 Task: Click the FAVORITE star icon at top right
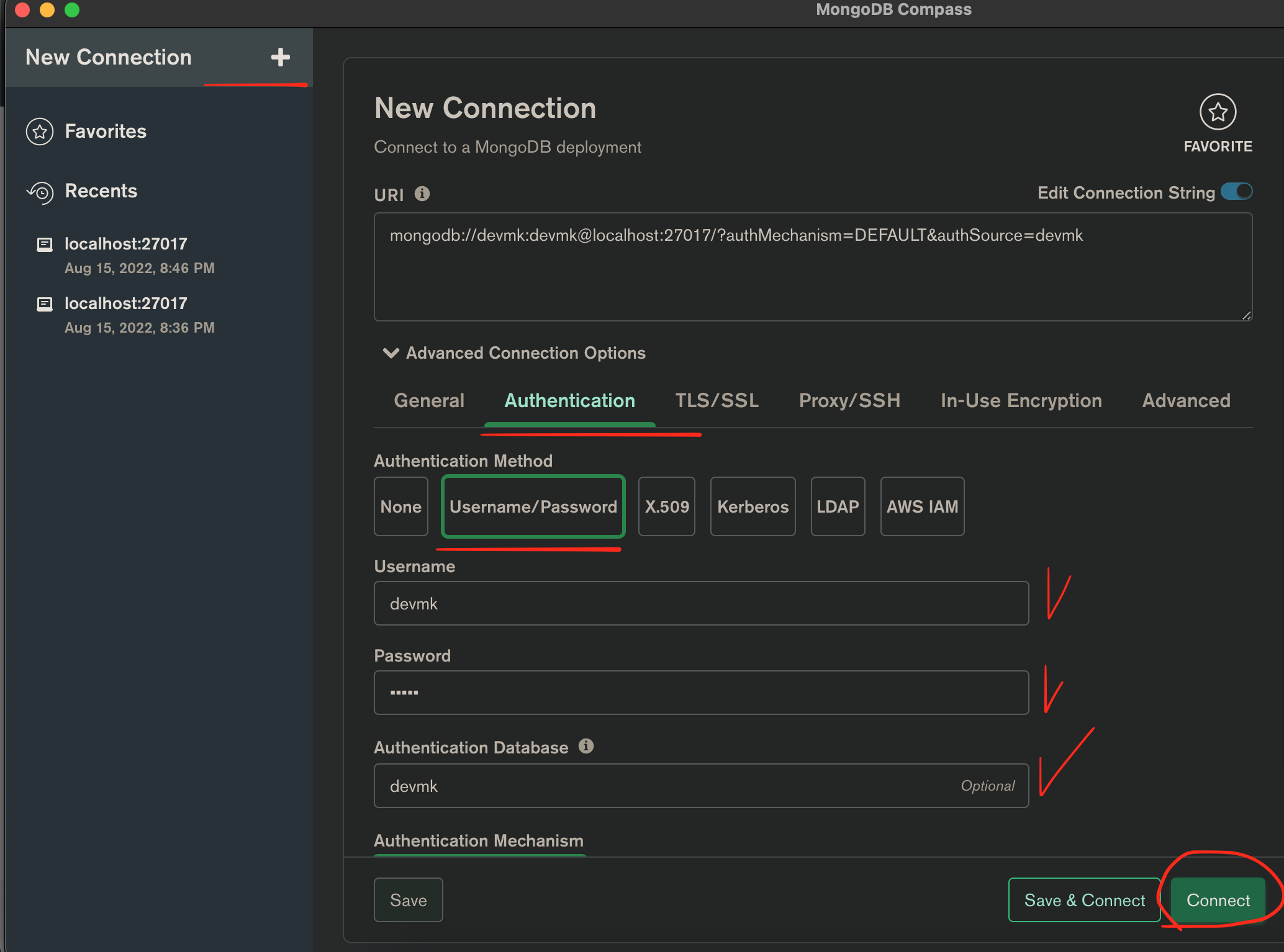[1217, 112]
